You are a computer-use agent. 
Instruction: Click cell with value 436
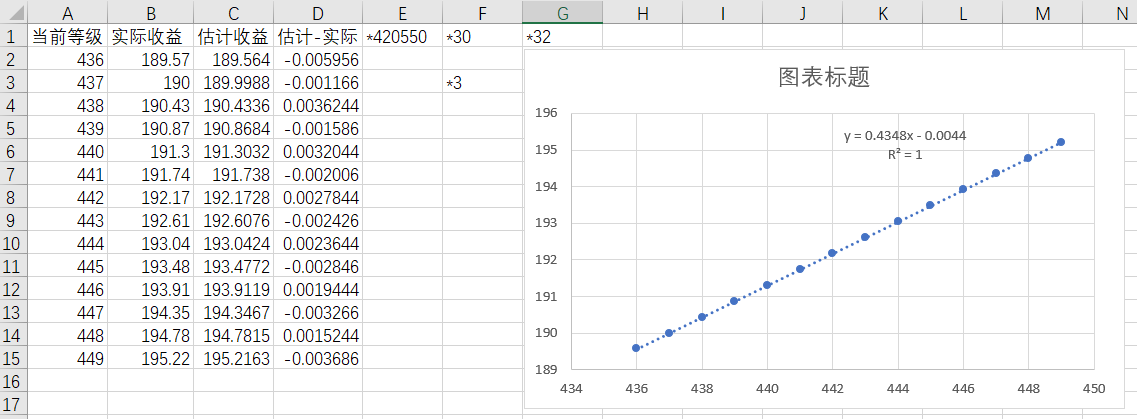coord(68,59)
